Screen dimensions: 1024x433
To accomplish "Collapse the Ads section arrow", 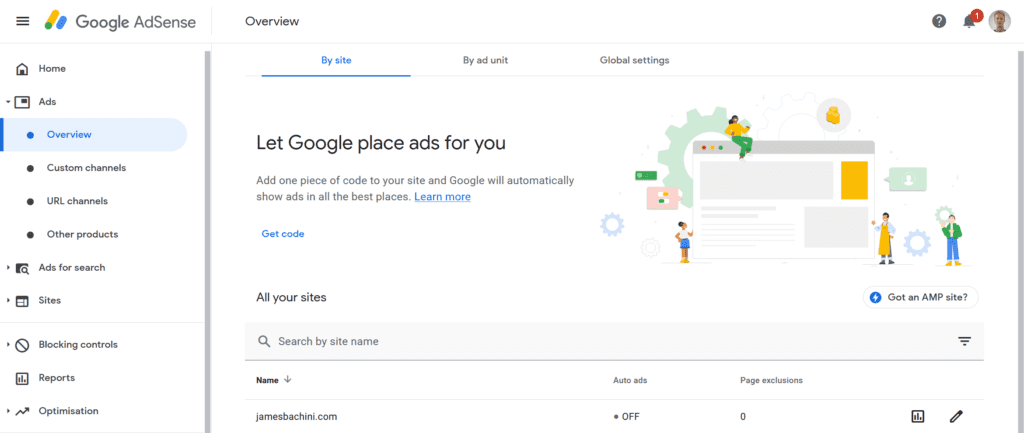I will (x=7, y=102).
